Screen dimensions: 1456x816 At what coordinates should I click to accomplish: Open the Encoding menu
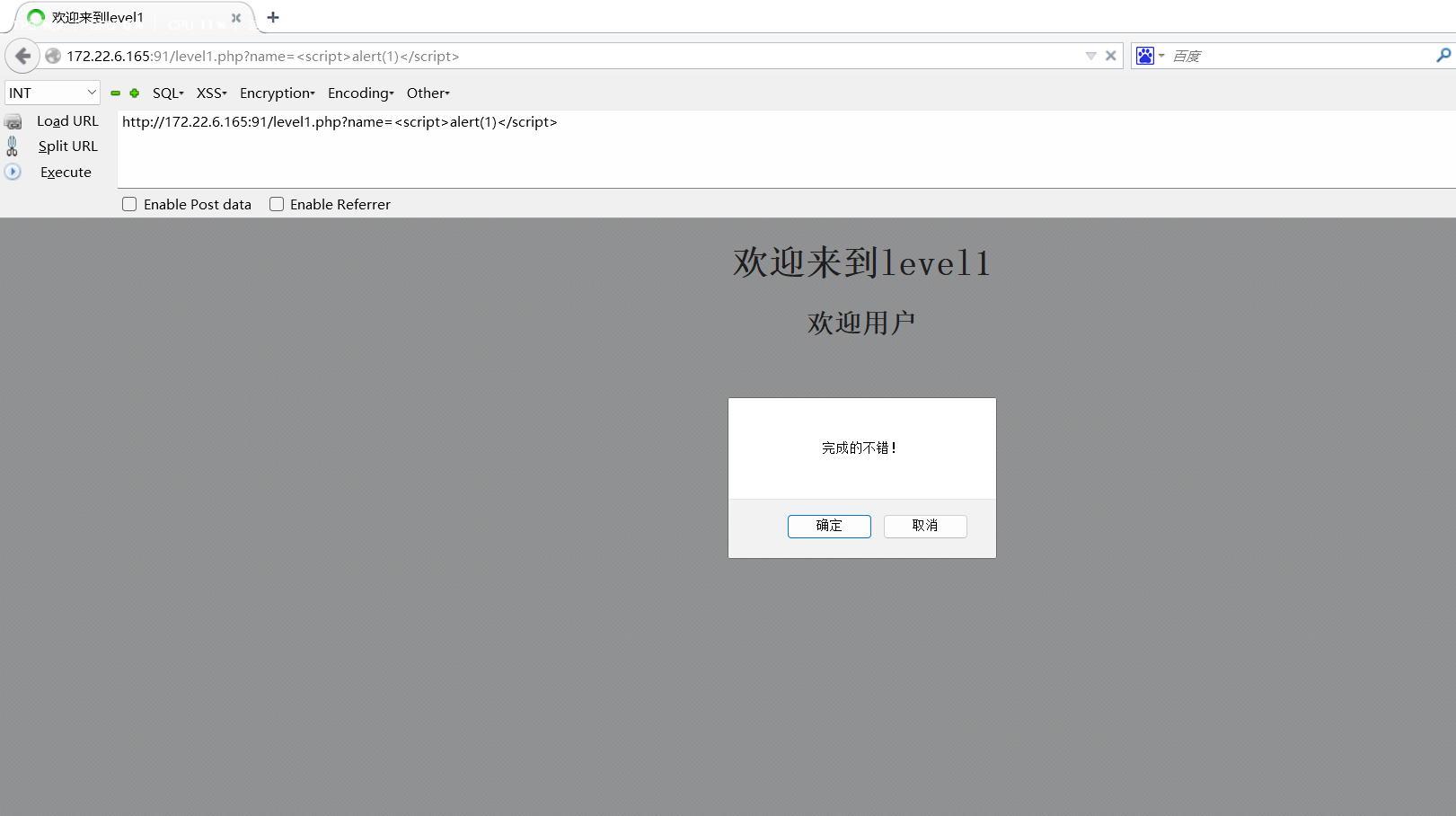point(361,93)
